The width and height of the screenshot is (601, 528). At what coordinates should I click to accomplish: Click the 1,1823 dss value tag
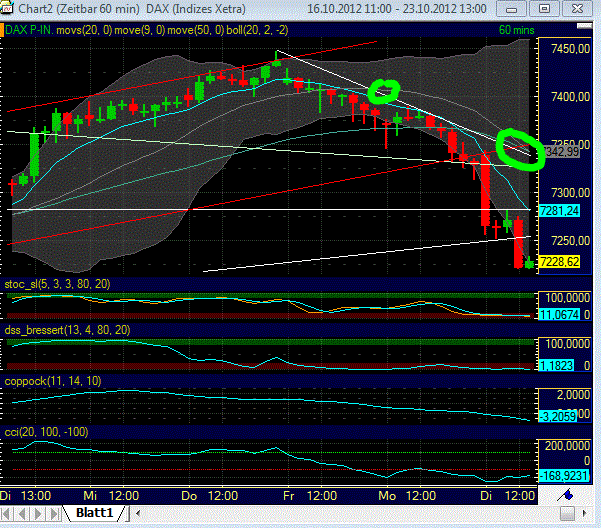point(557,366)
